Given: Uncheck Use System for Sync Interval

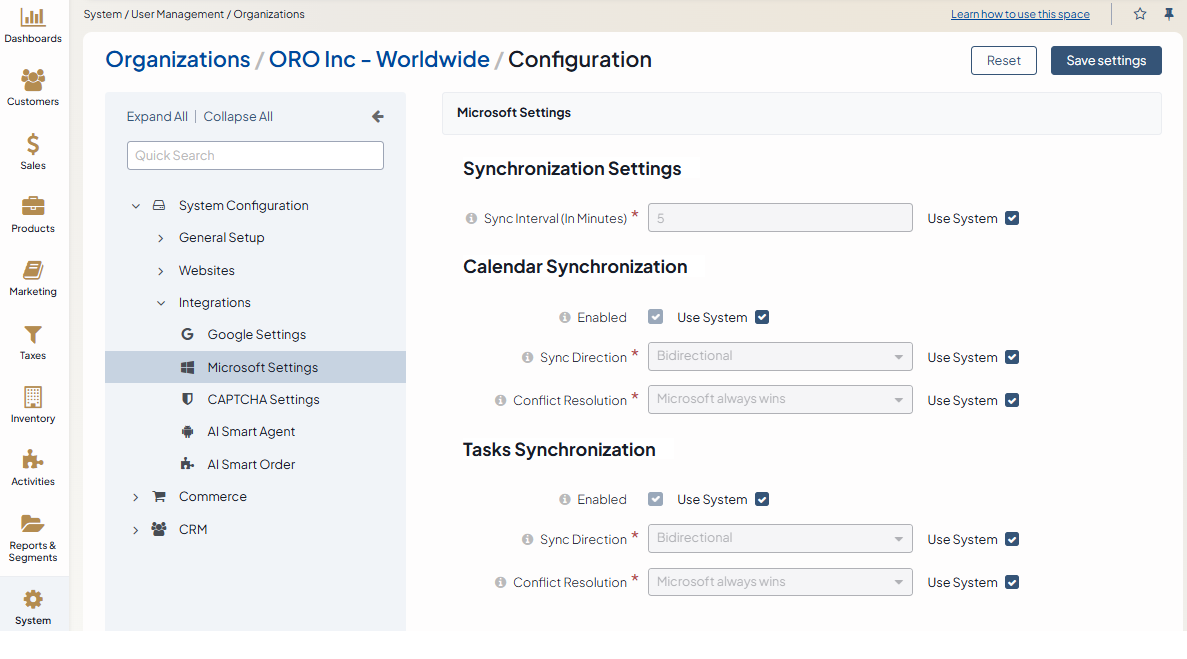Looking at the screenshot, I should (1012, 218).
